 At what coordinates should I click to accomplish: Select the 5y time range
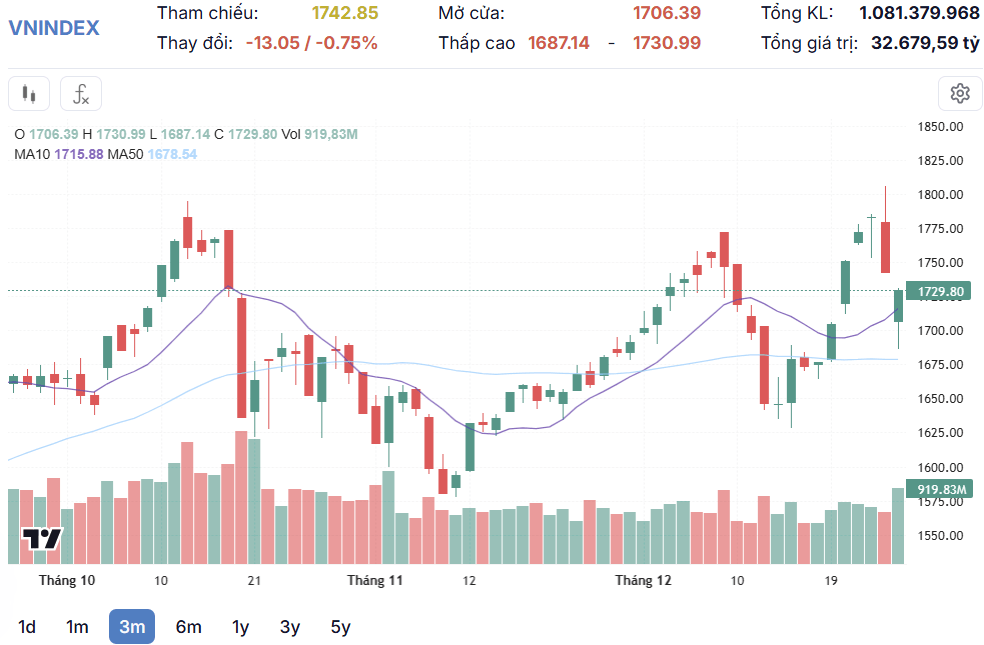pyautogui.click(x=341, y=626)
